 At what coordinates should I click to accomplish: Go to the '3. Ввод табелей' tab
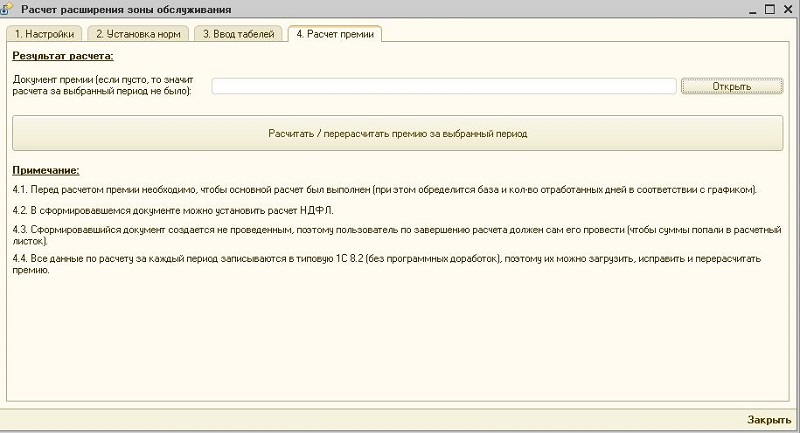coord(238,33)
